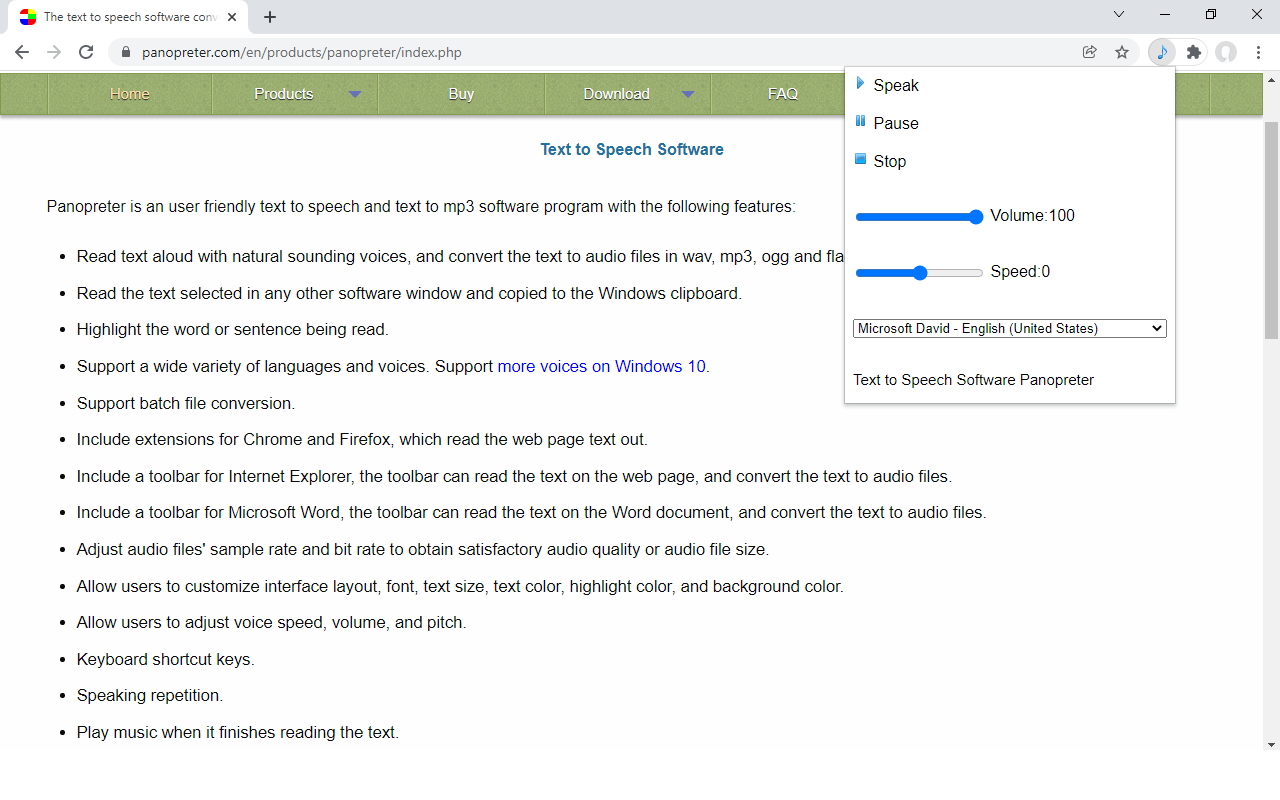Open Chrome's three-dot menu
Viewport: 1280px width, 800px height.
click(1258, 52)
